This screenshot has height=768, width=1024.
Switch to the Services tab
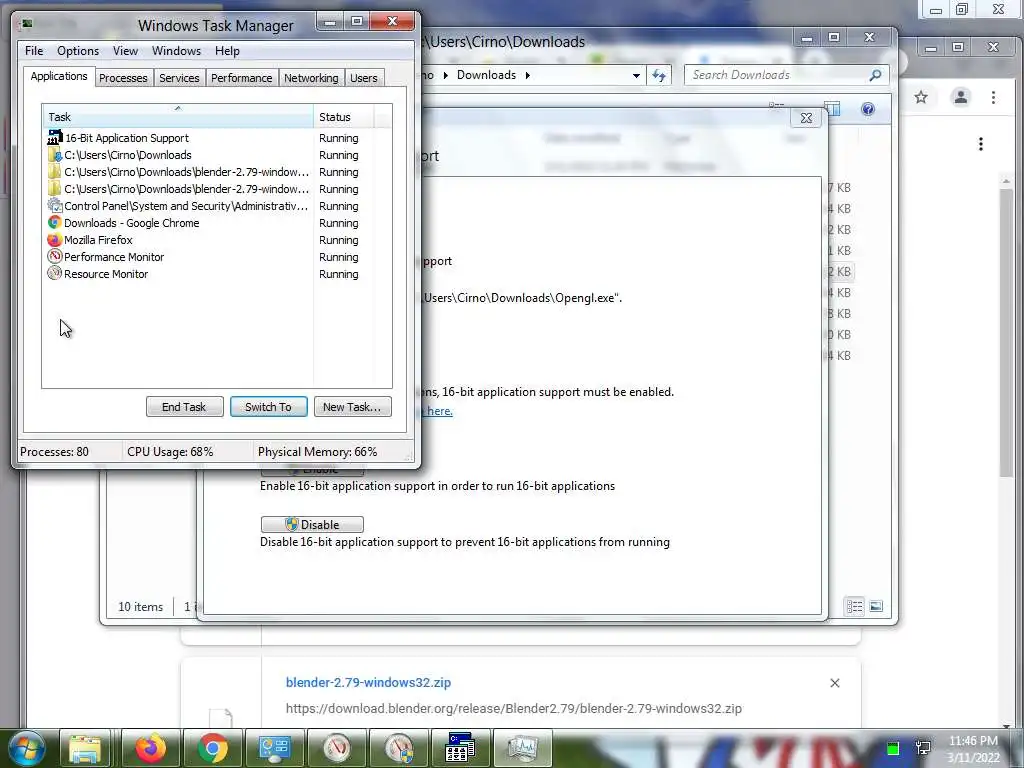179,78
